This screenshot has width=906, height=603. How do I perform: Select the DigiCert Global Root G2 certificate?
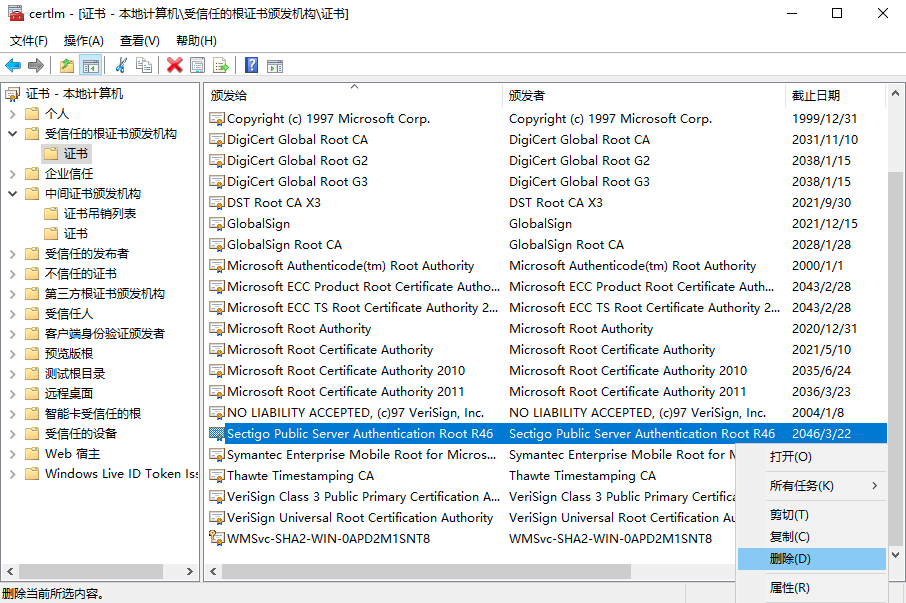click(x=297, y=161)
